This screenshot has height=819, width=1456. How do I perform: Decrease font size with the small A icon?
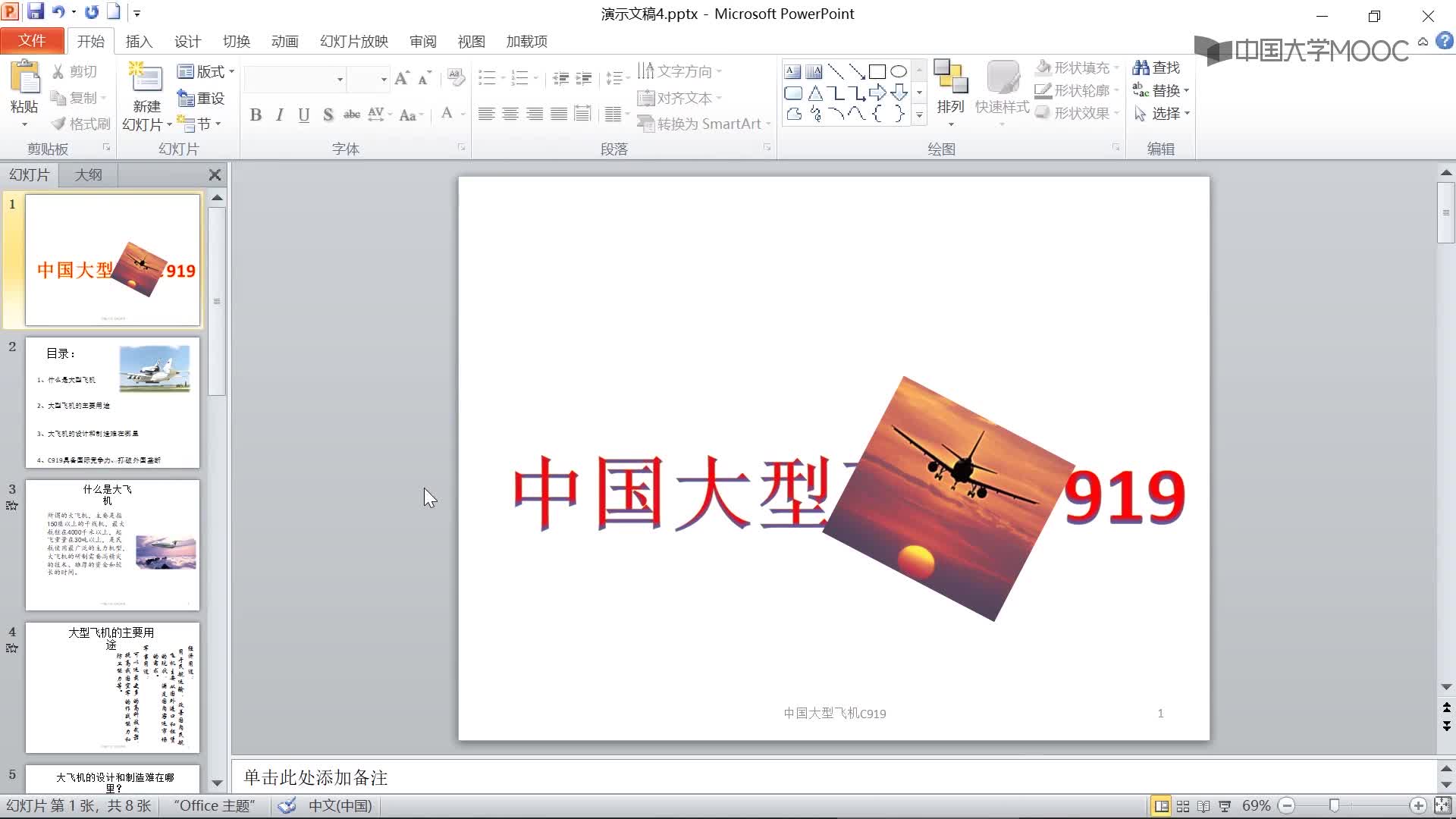(x=425, y=78)
